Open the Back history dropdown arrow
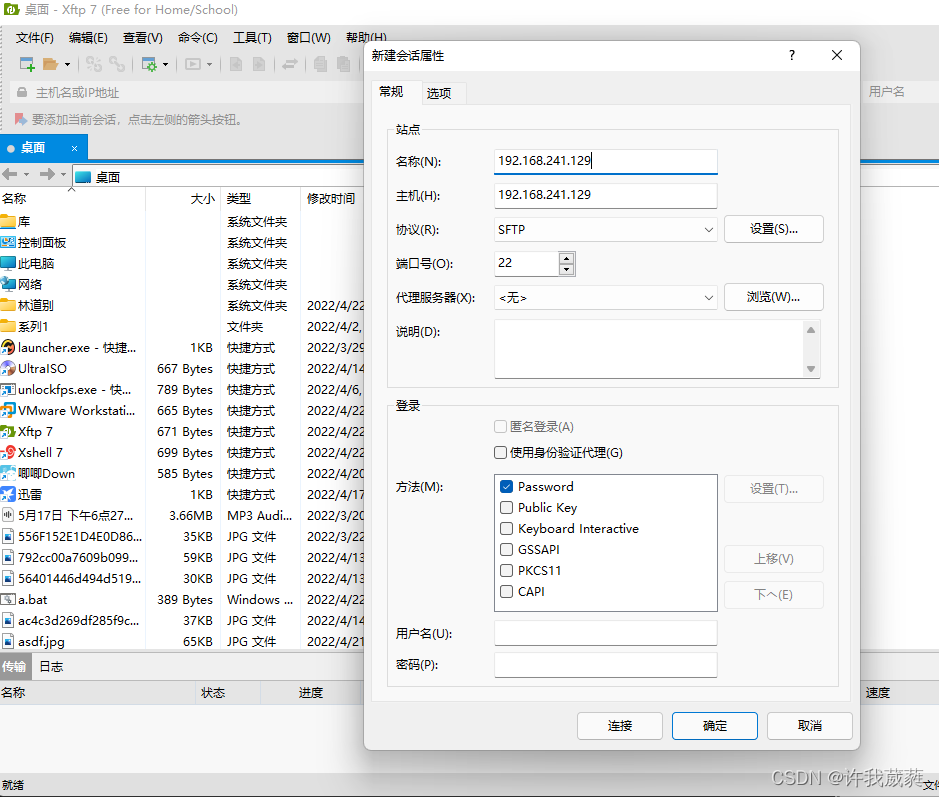This screenshot has width=939, height=797. click(26, 174)
